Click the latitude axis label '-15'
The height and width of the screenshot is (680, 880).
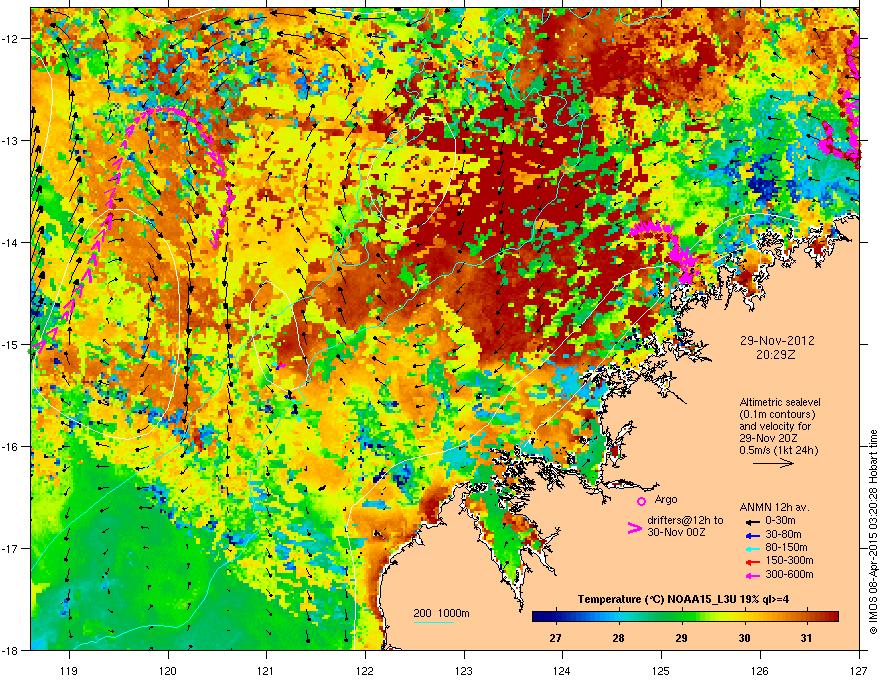point(10,345)
